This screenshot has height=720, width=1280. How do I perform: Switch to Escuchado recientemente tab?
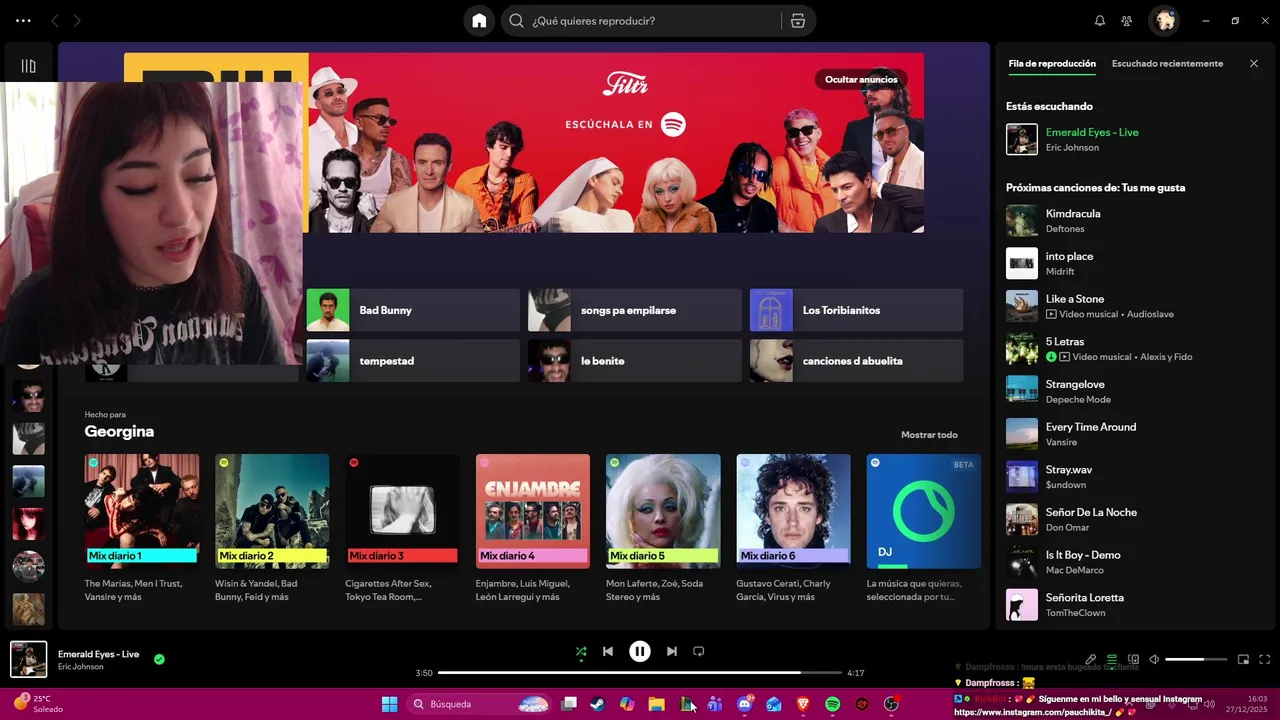click(x=1167, y=63)
